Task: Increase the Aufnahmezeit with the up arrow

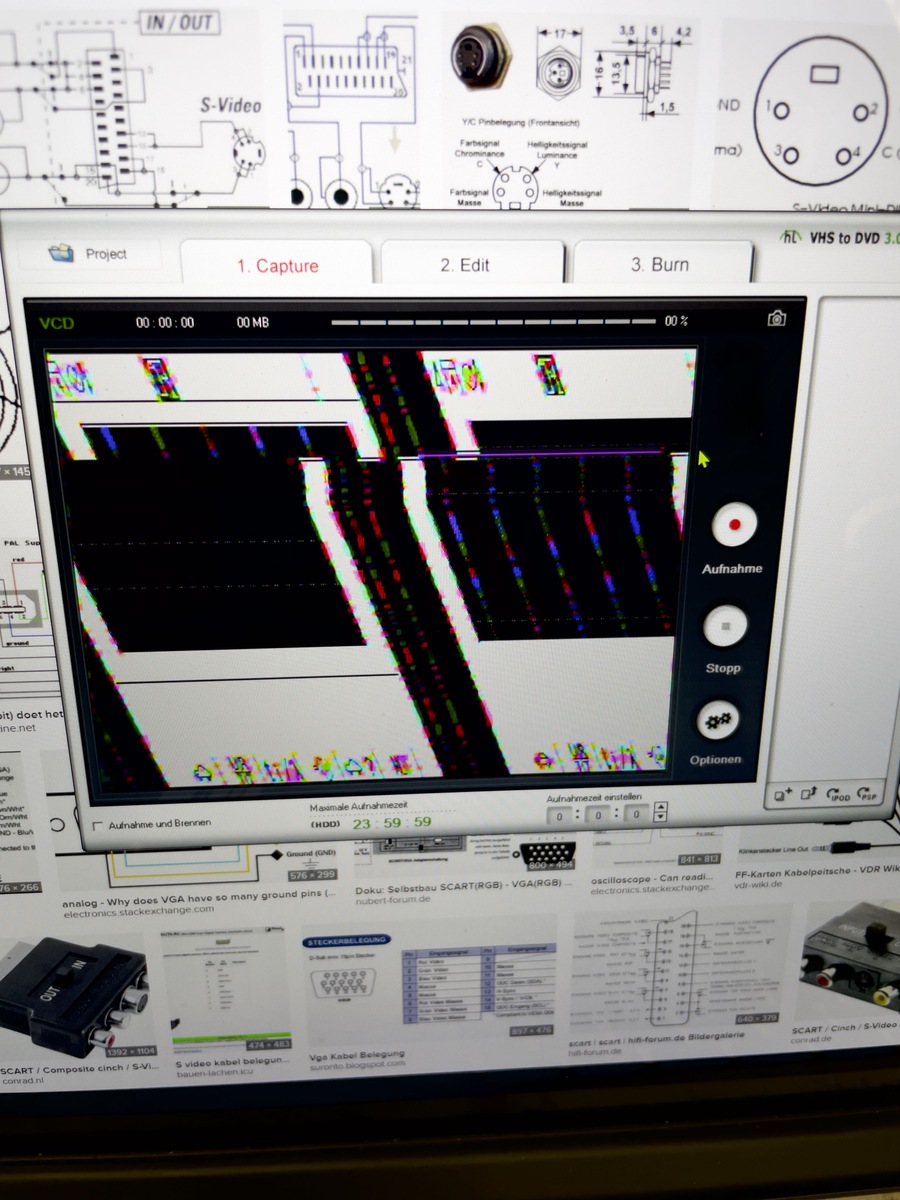Action: (659, 808)
